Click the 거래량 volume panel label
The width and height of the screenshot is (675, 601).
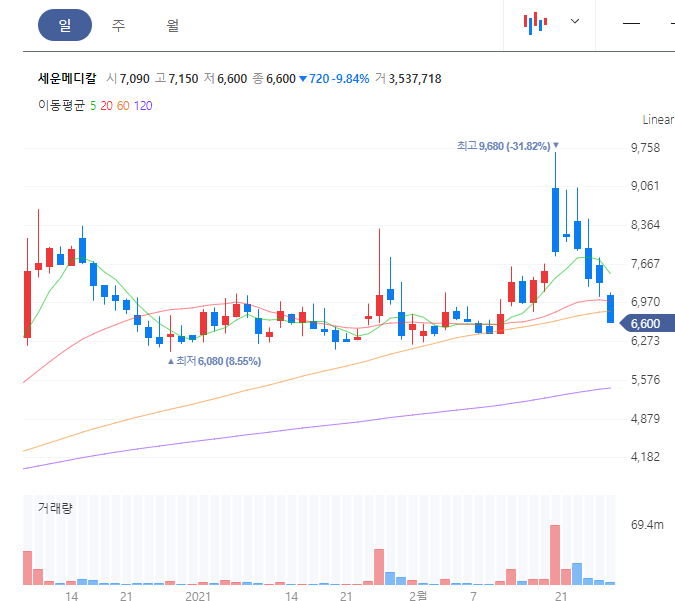point(55,508)
